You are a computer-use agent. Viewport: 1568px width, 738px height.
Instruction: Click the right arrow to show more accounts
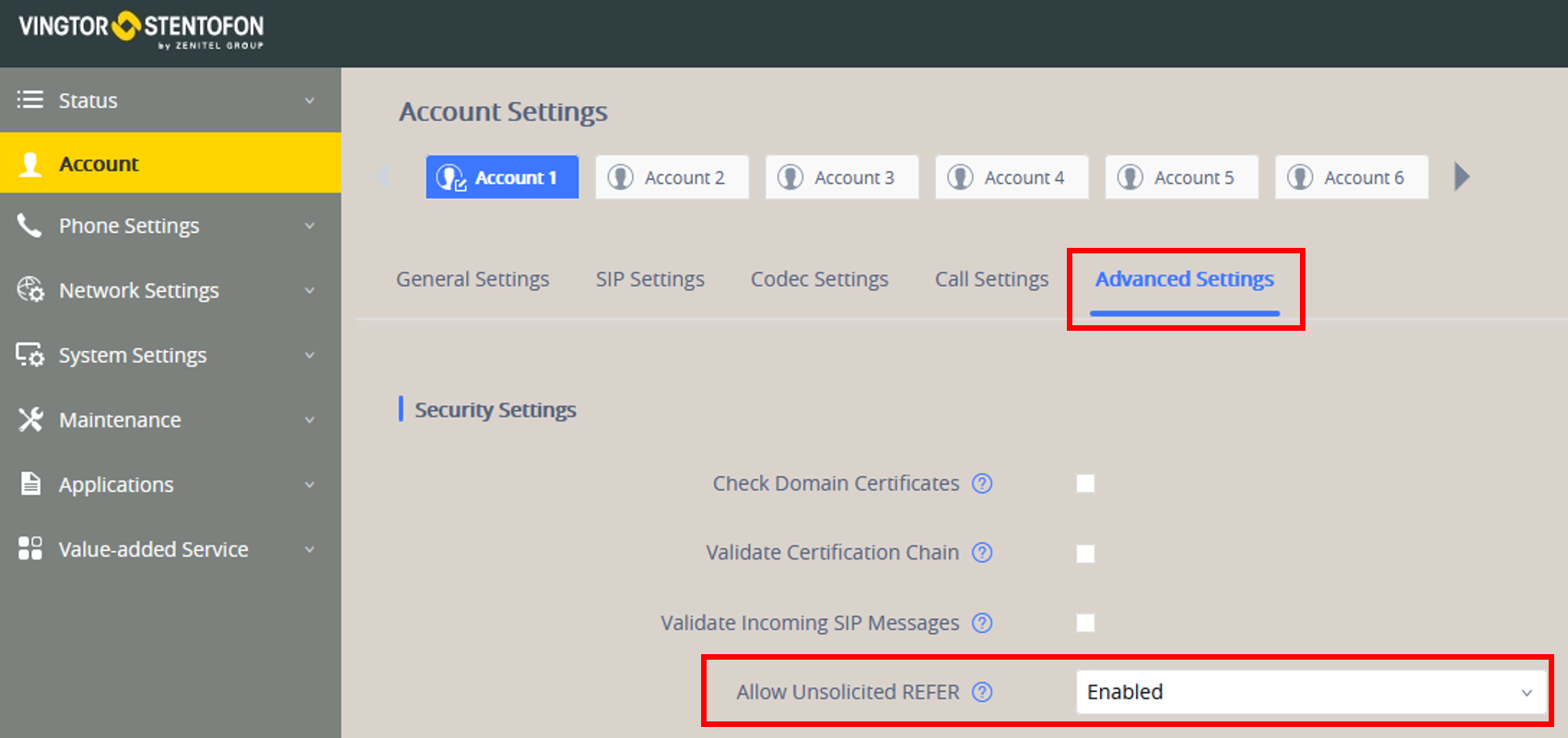tap(1461, 177)
